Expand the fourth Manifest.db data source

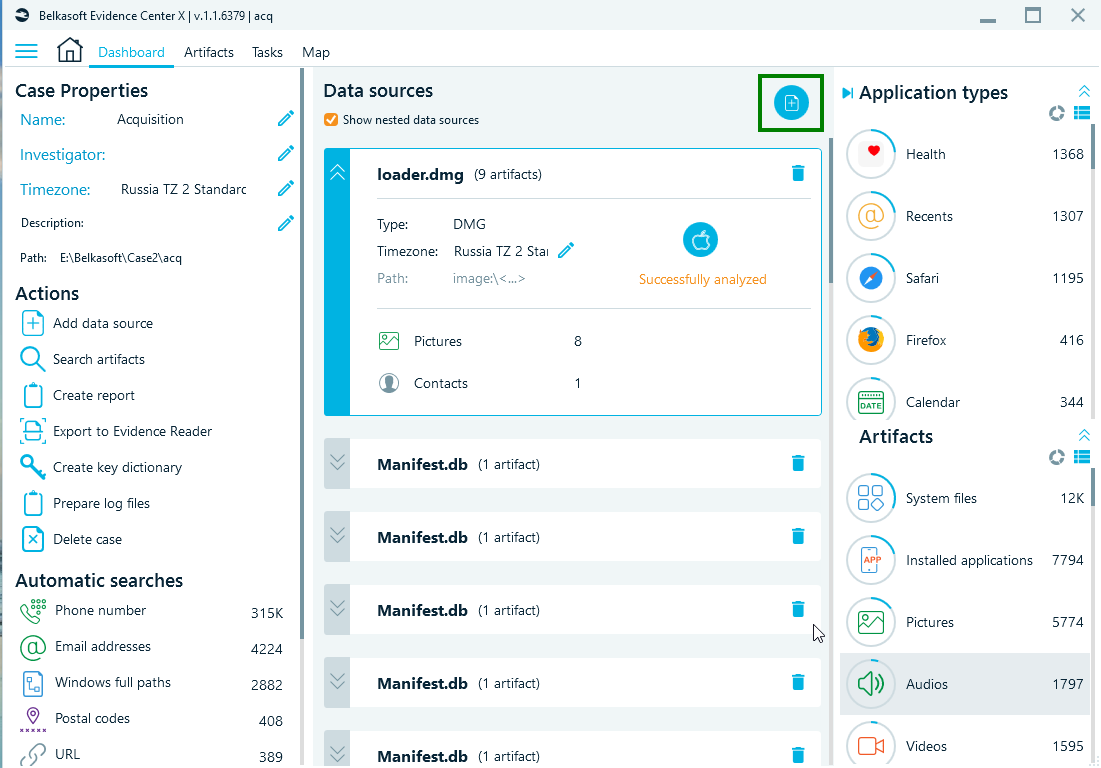(338, 682)
